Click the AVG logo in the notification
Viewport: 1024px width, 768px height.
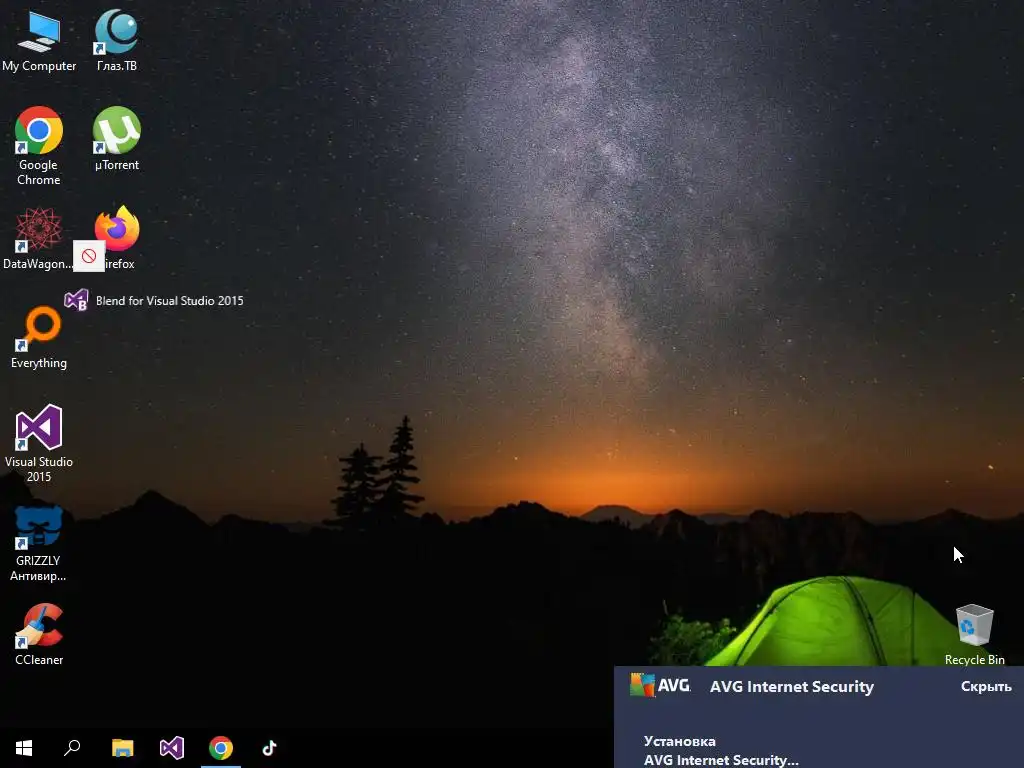click(660, 685)
